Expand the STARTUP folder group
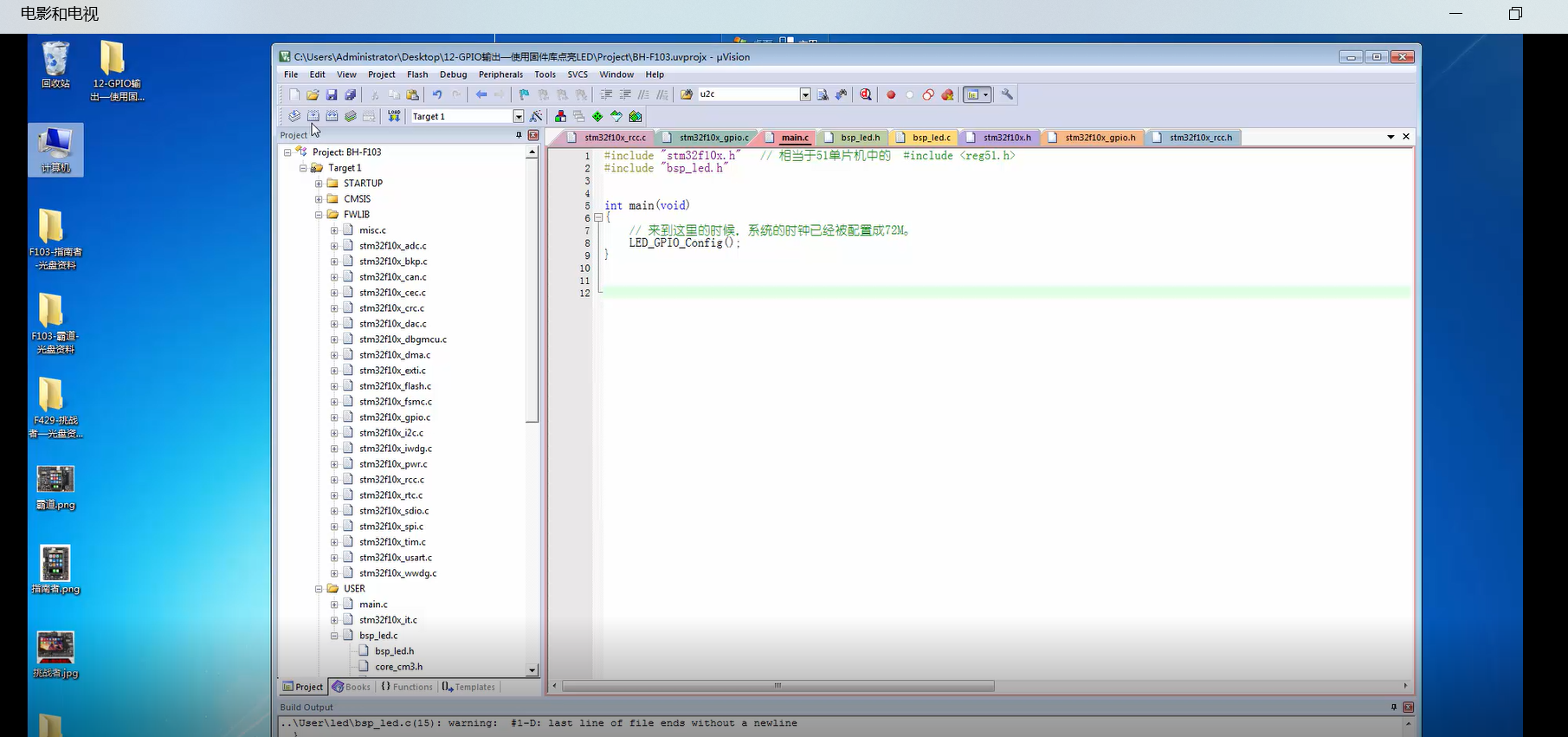Image resolution: width=1568 pixels, height=737 pixels. [x=319, y=184]
